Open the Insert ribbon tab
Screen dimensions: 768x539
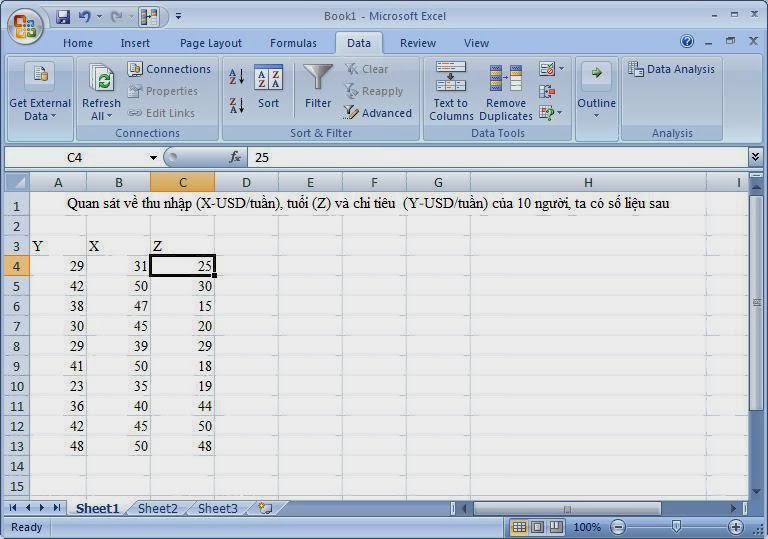pyautogui.click(x=135, y=43)
